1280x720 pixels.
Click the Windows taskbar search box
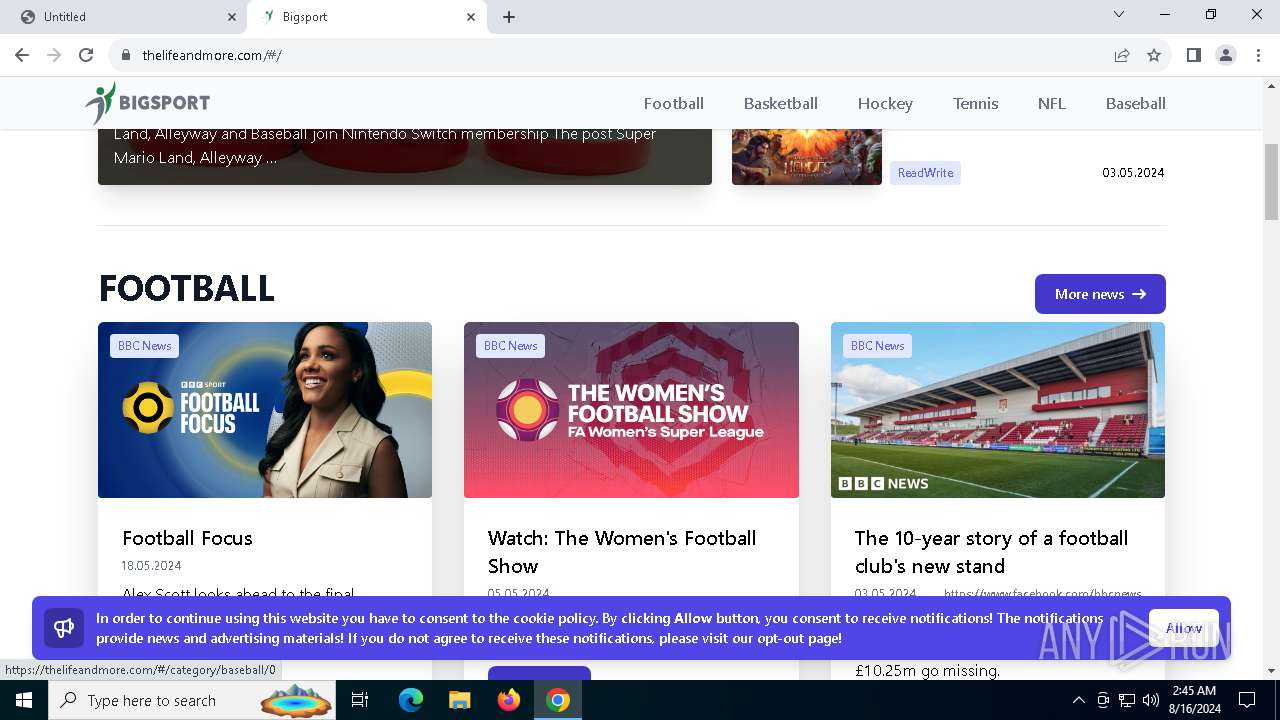point(192,700)
